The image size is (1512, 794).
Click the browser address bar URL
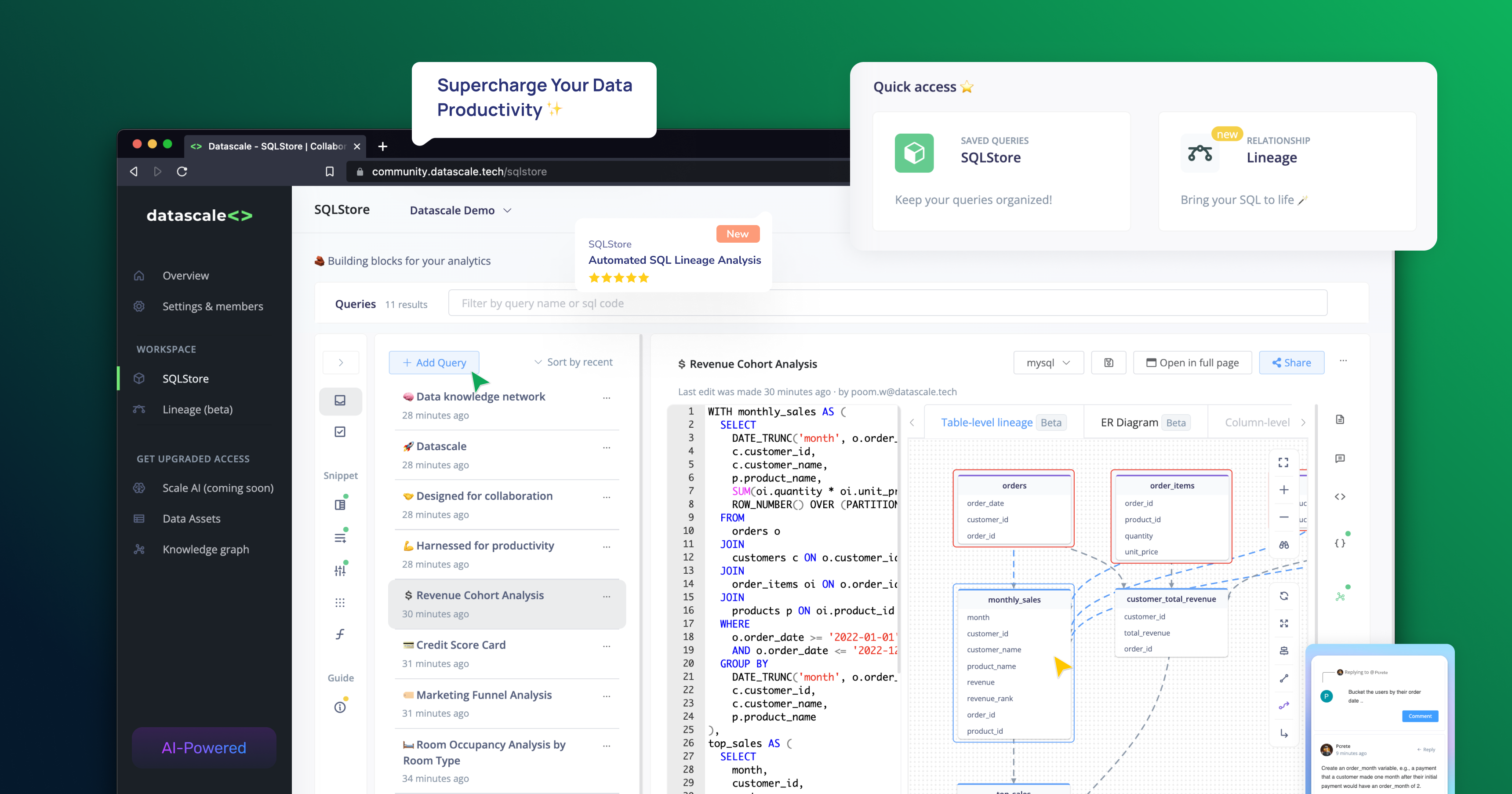tap(459, 171)
